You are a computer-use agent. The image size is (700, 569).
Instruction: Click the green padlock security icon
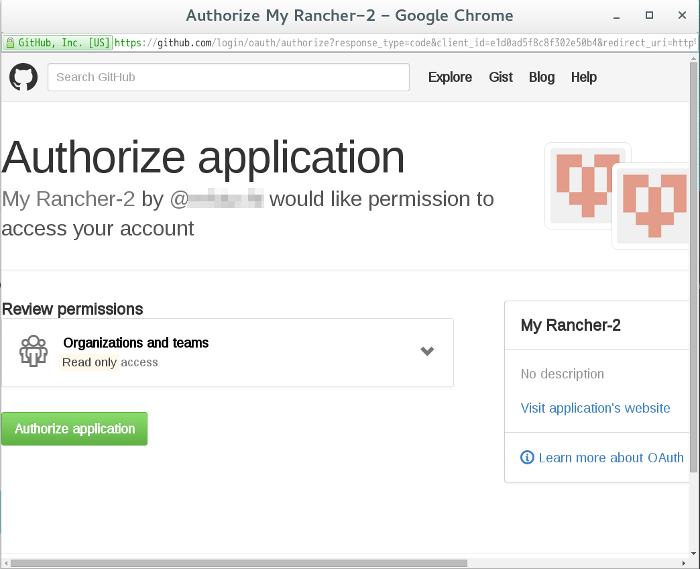10,43
